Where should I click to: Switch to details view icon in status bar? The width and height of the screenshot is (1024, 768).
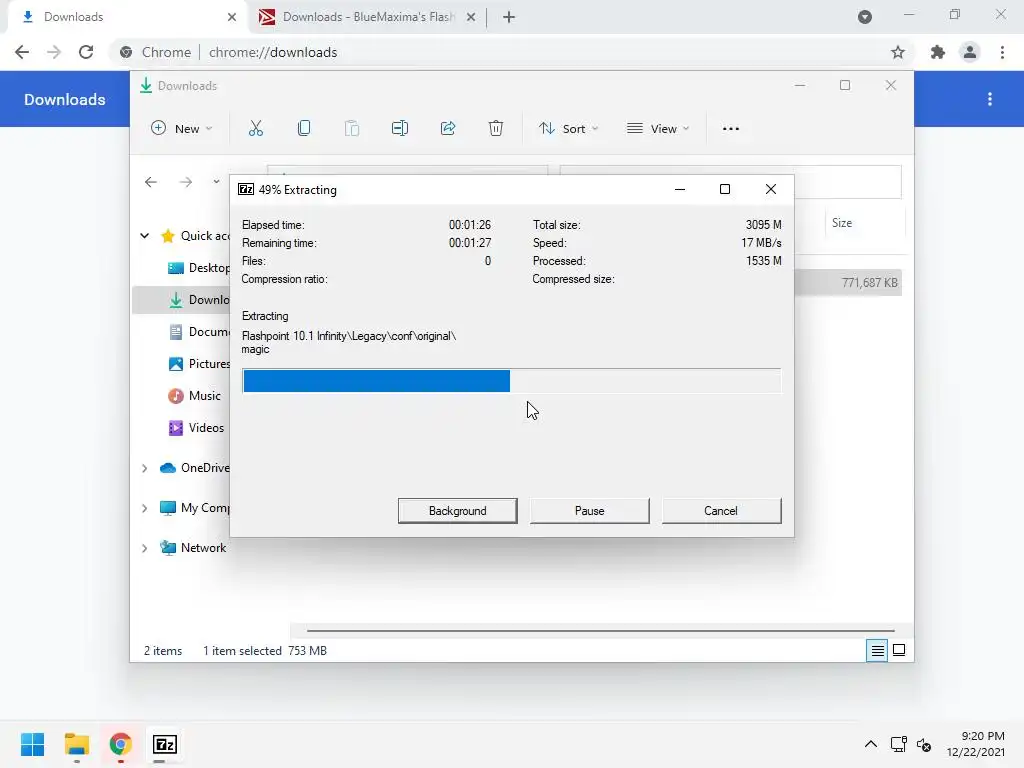877,650
